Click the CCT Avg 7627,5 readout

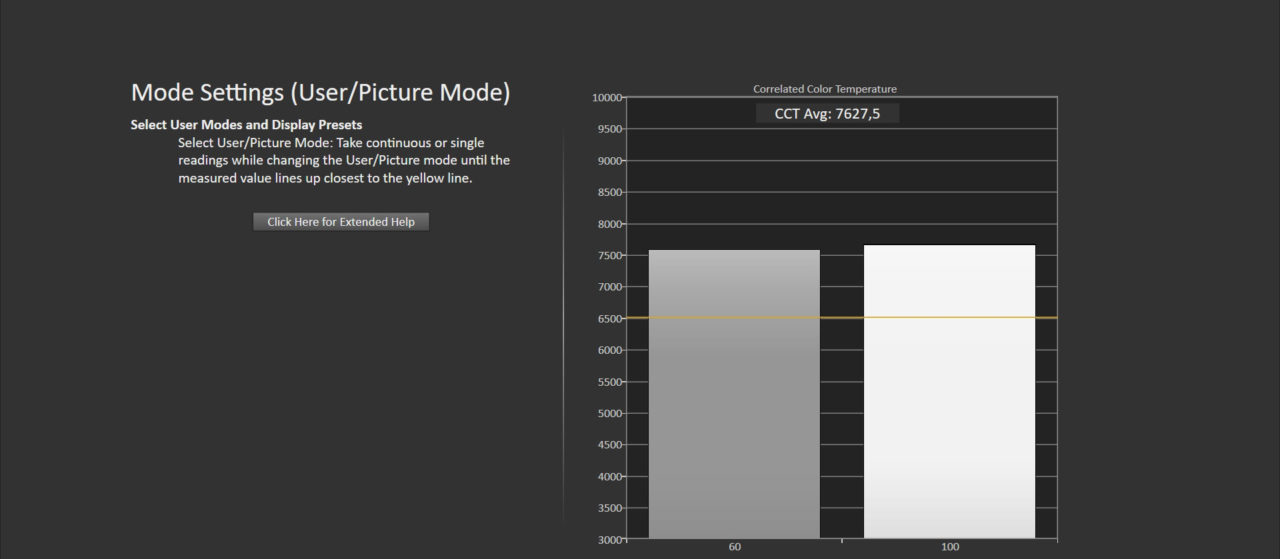[827, 114]
